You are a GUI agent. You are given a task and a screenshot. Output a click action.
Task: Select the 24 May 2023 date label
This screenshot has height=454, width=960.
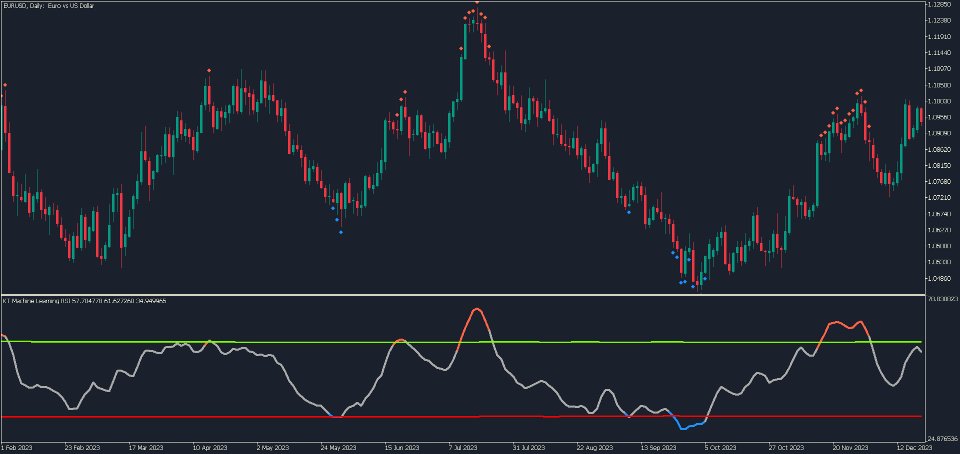pos(339,447)
